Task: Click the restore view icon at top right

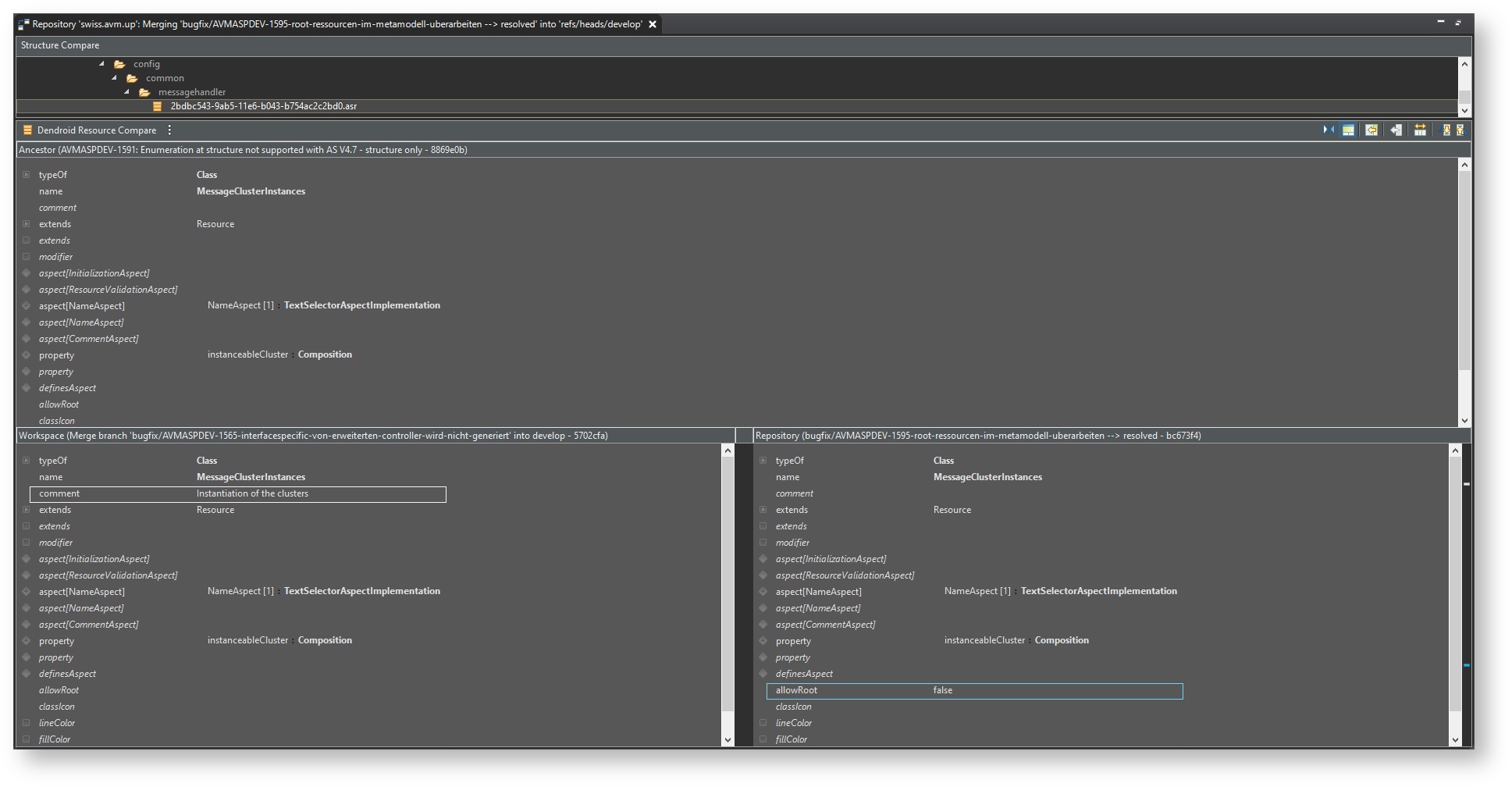Action: 1457,23
